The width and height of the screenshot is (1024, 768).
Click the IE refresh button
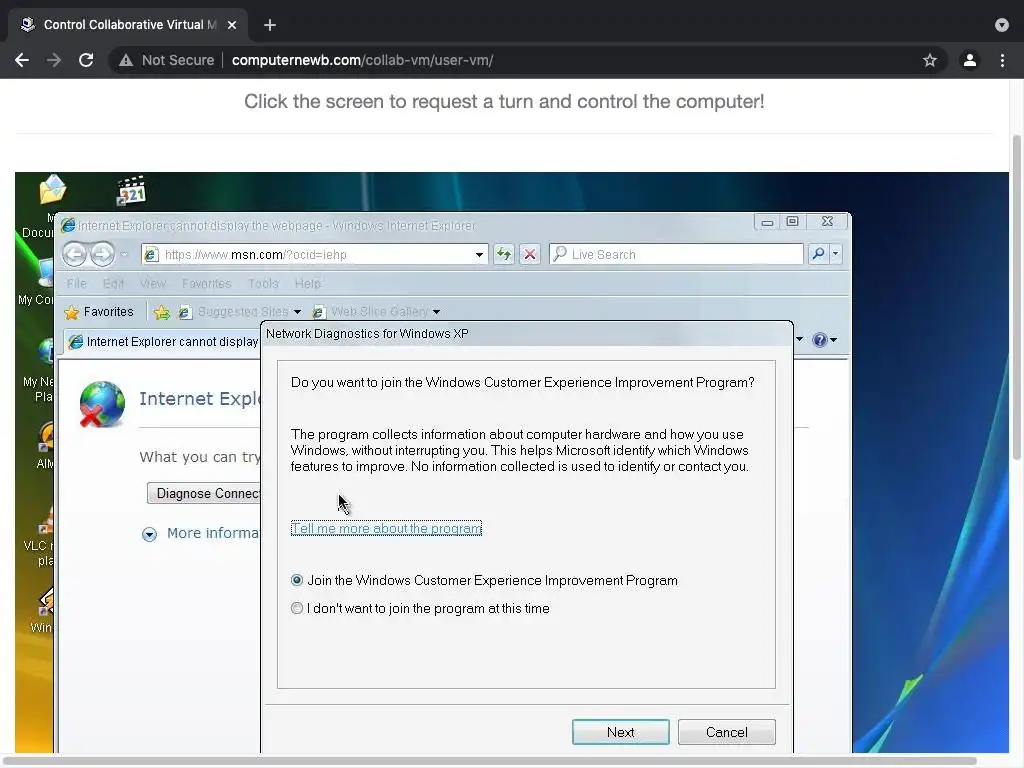coord(504,254)
